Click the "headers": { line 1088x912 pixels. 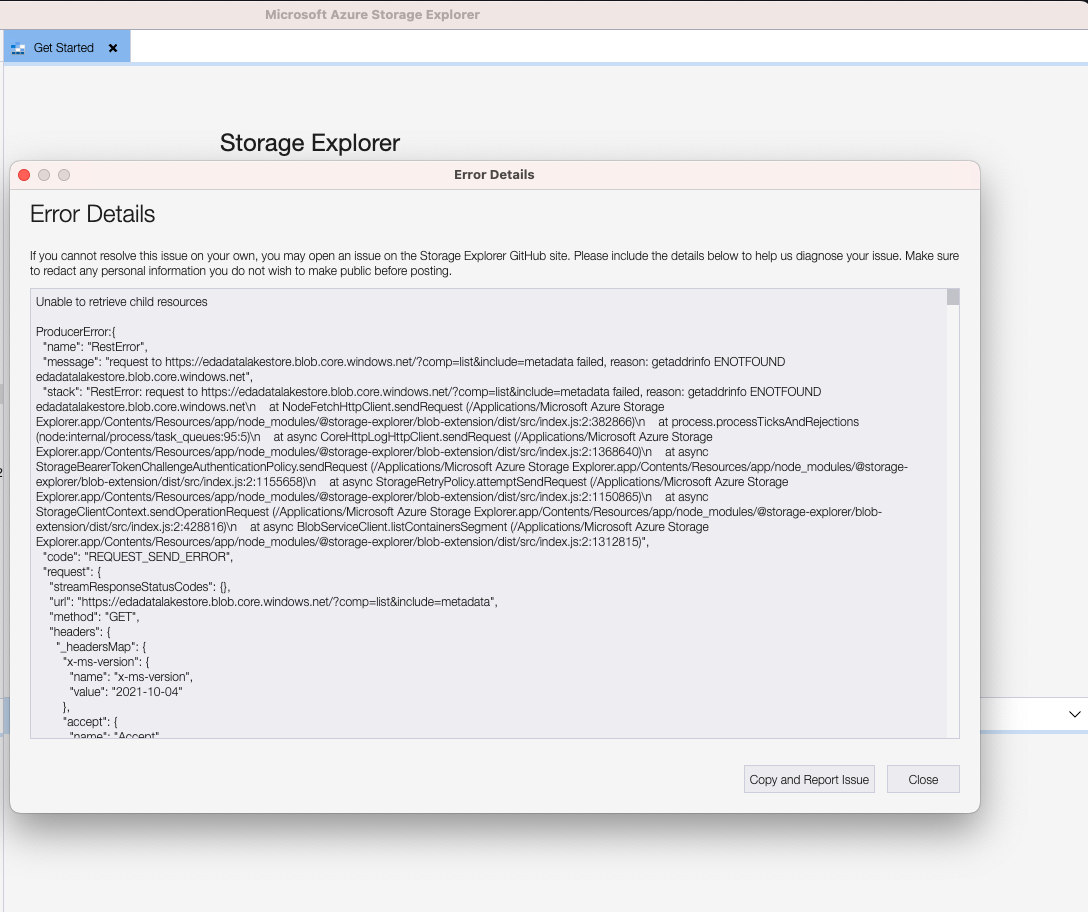pyautogui.click(x=80, y=632)
